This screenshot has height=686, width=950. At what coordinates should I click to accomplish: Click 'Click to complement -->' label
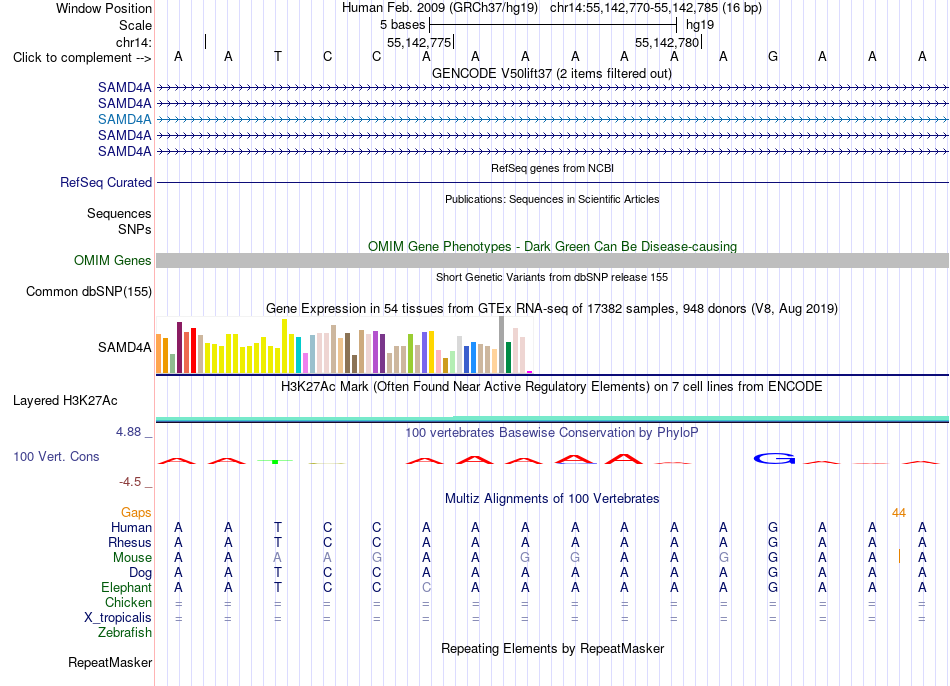[82, 58]
